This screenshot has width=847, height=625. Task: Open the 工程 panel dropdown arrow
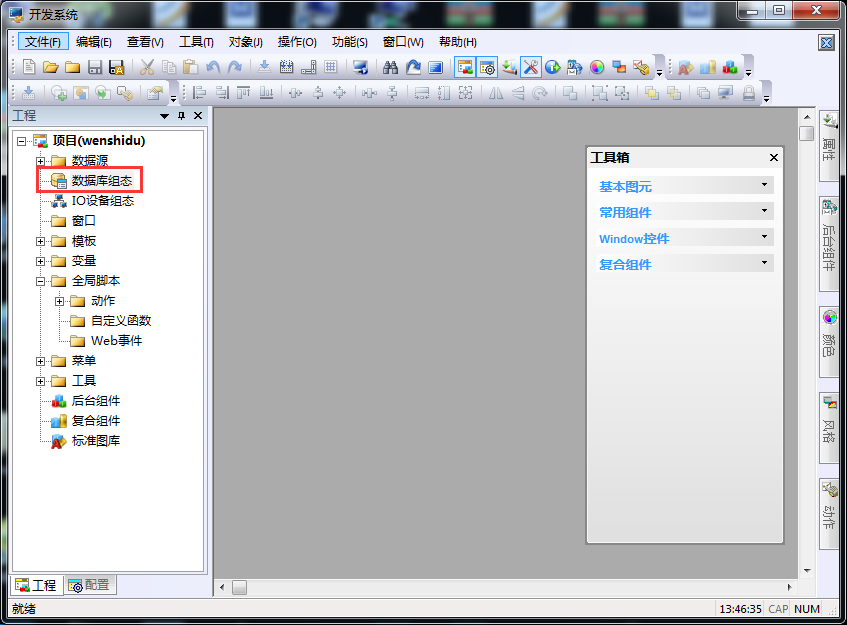click(164, 116)
